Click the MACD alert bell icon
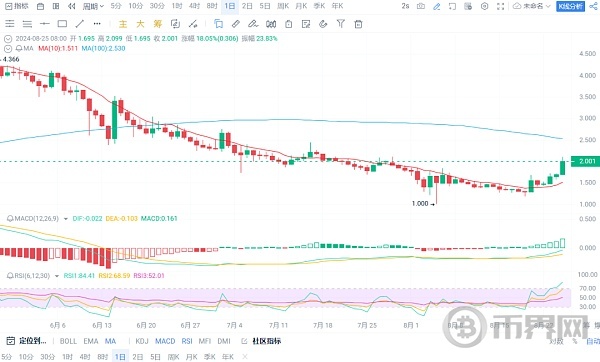 10,219
